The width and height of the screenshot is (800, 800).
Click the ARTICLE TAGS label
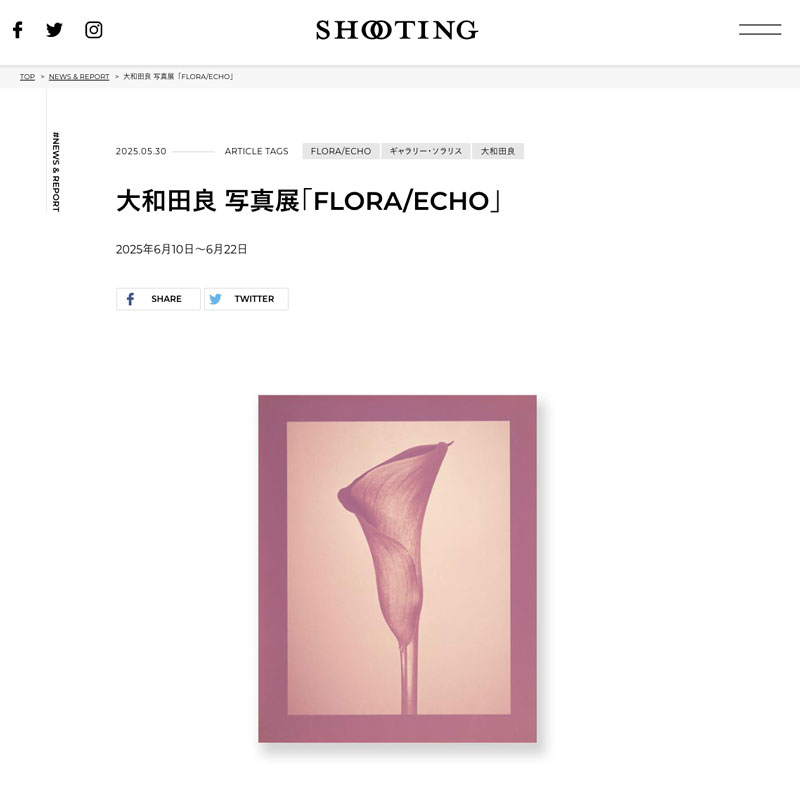click(x=257, y=151)
